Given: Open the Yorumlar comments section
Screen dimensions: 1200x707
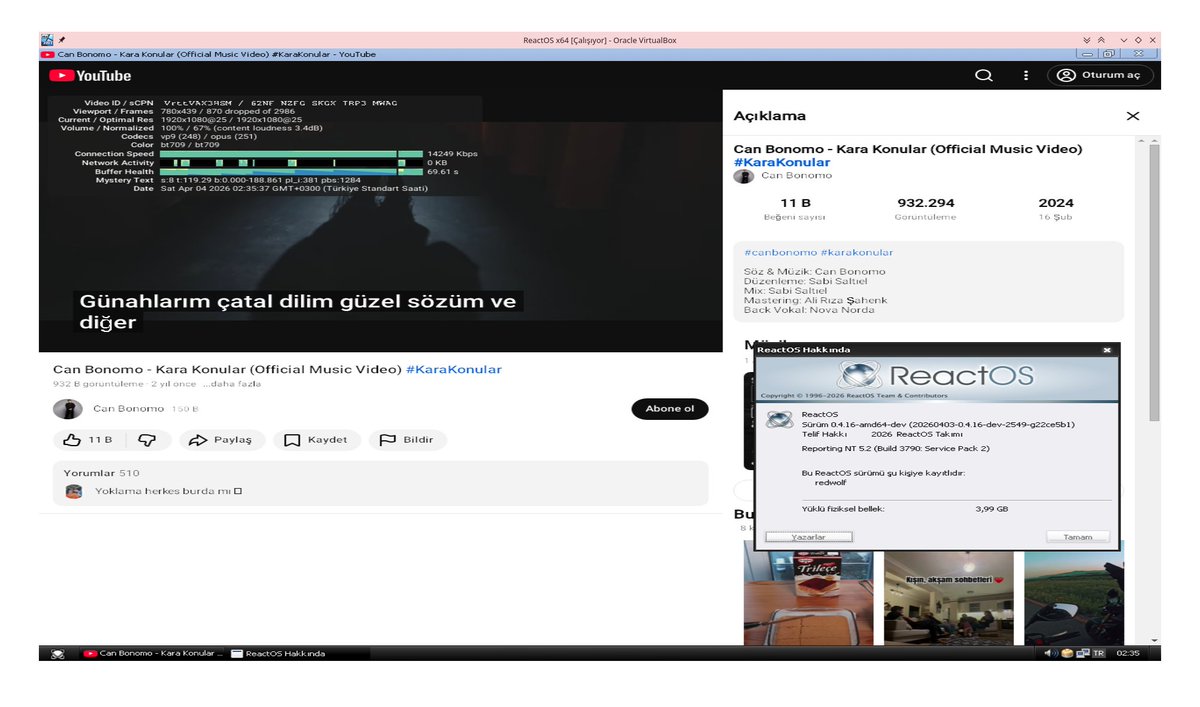Looking at the screenshot, I should click(380, 482).
